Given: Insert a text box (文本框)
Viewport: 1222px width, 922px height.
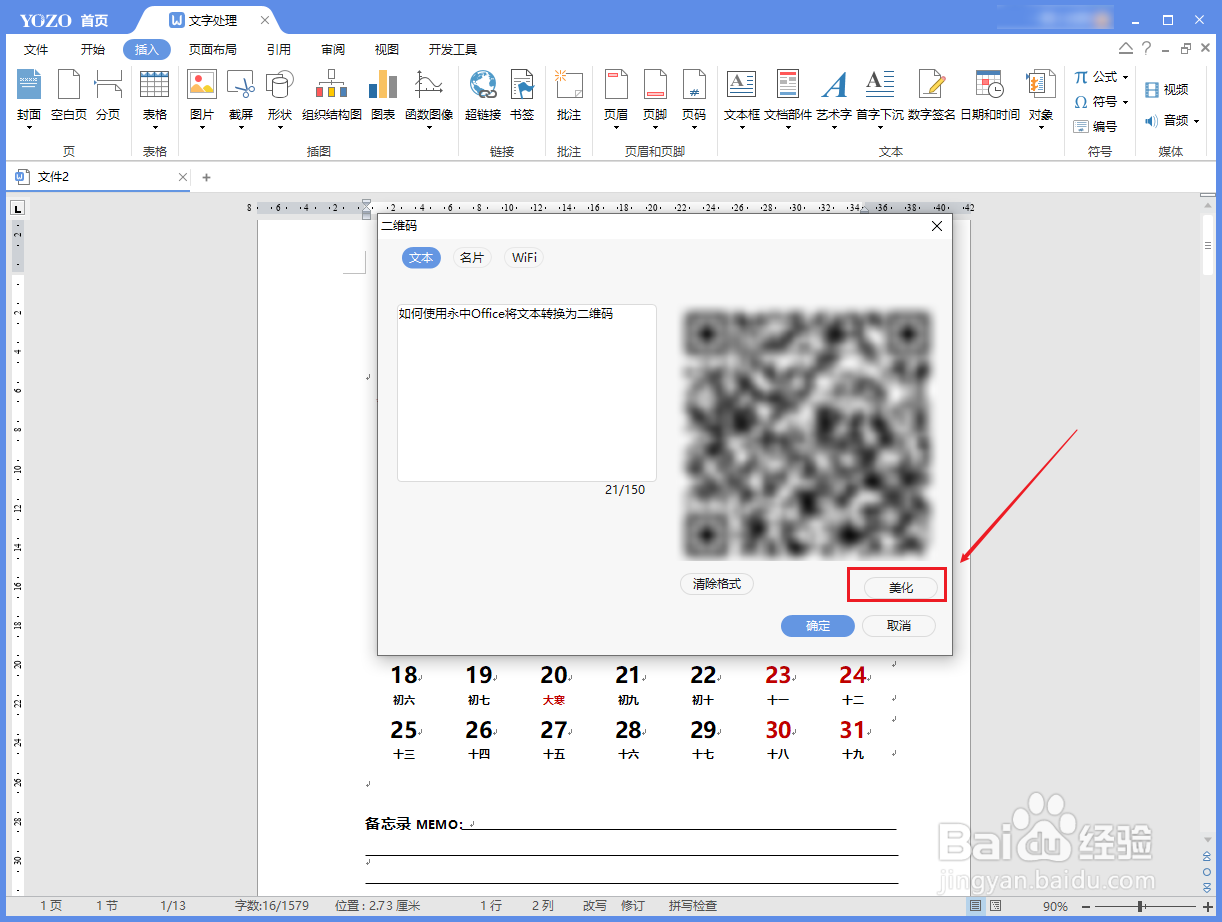Looking at the screenshot, I should click(x=742, y=98).
